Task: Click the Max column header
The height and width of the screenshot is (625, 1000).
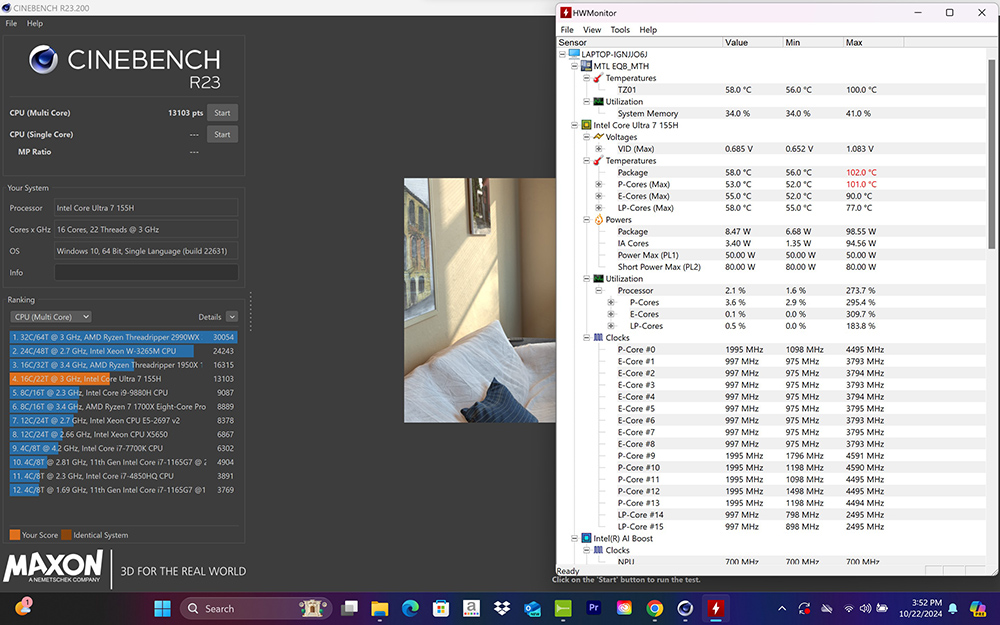Action: tap(873, 42)
